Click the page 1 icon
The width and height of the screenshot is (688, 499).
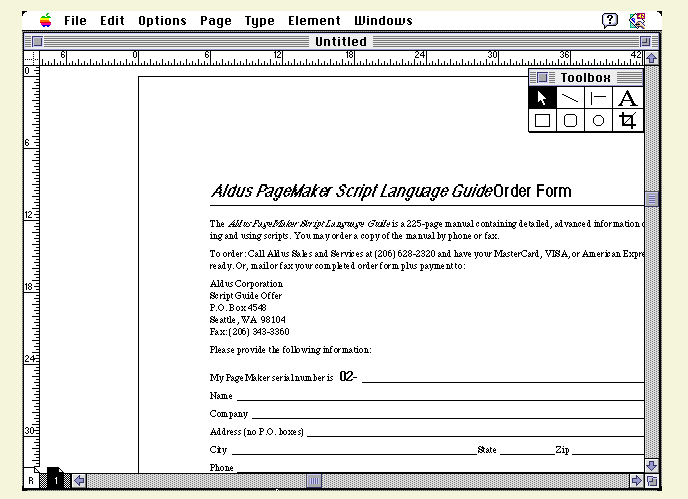click(x=54, y=480)
